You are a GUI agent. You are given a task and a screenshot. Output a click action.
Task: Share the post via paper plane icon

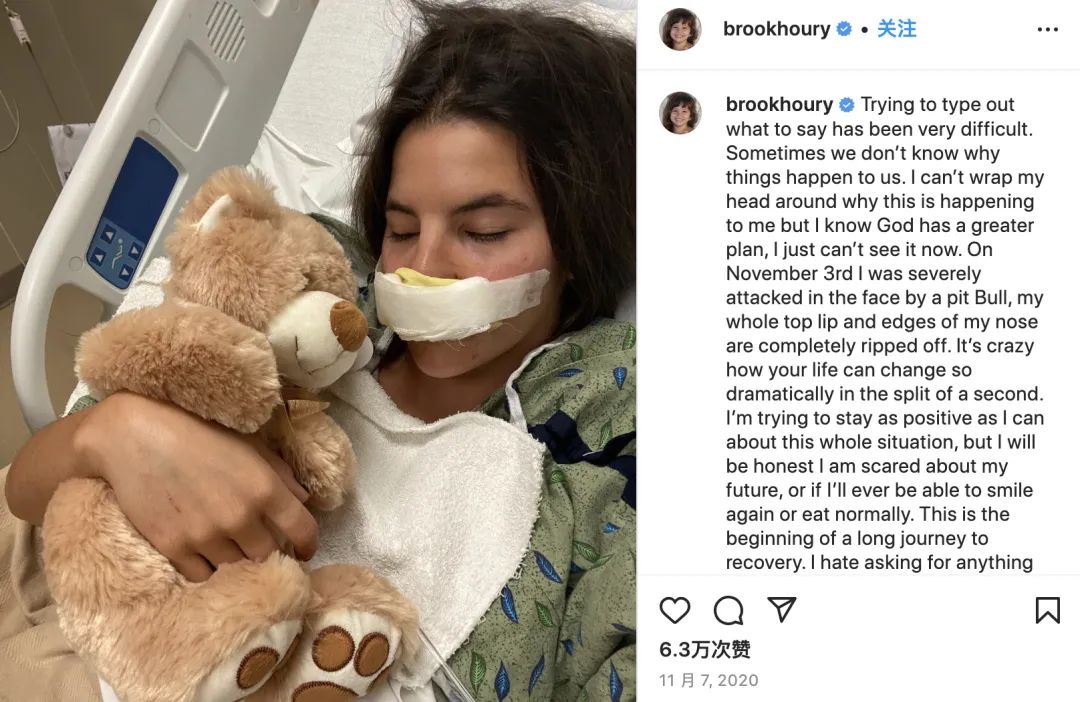coord(782,610)
